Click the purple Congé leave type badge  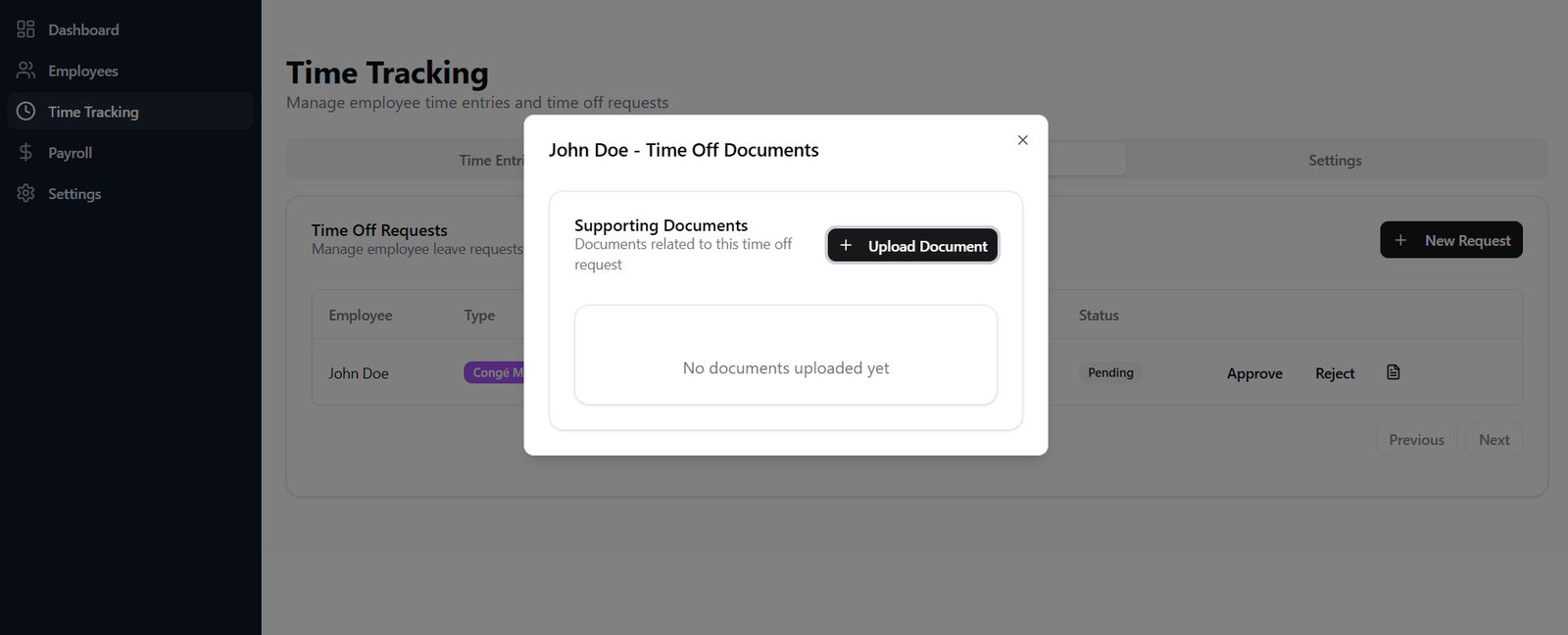(x=495, y=372)
